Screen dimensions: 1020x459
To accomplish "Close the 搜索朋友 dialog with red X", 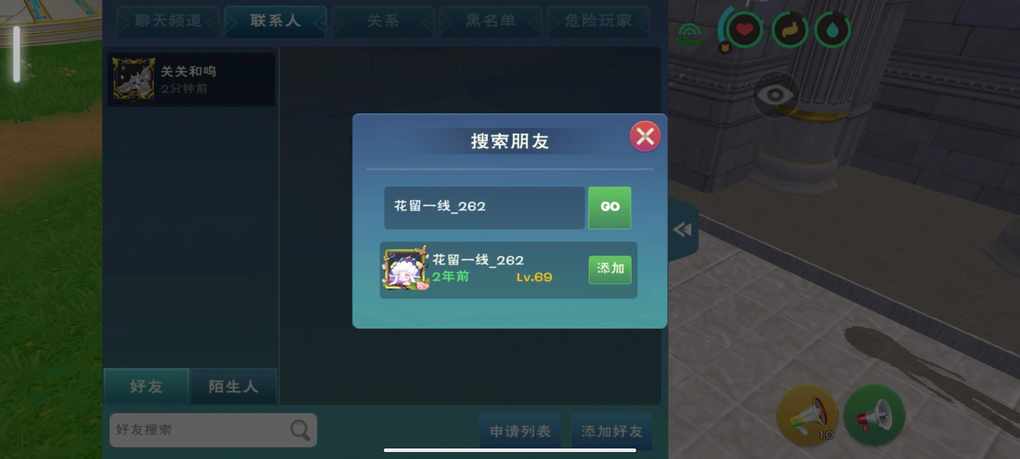I will tap(645, 137).
